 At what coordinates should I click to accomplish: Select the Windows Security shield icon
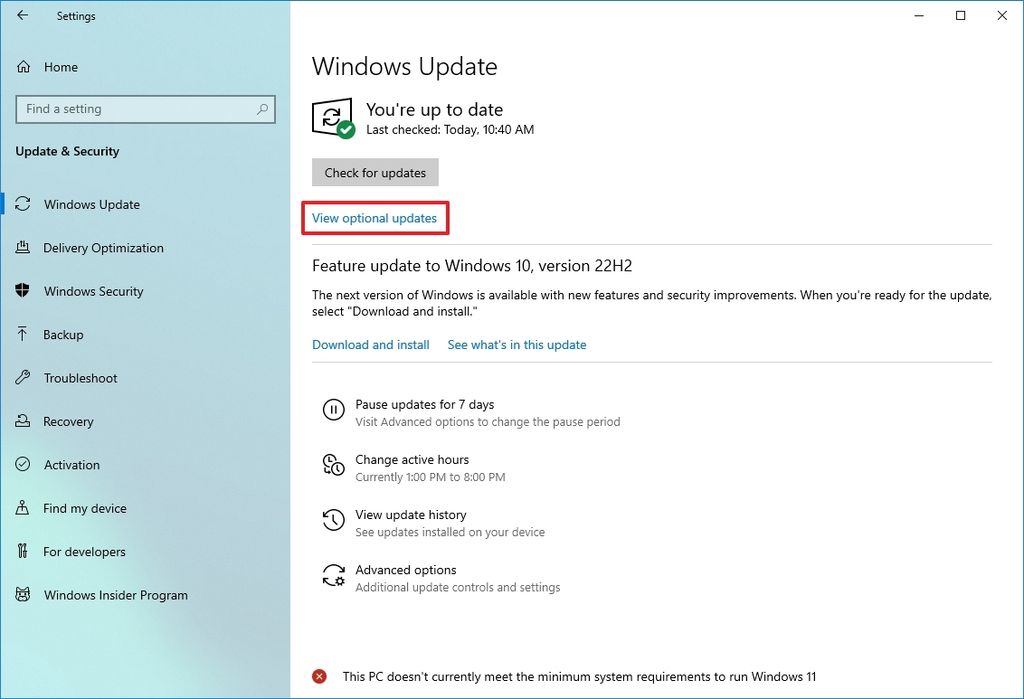(x=23, y=291)
